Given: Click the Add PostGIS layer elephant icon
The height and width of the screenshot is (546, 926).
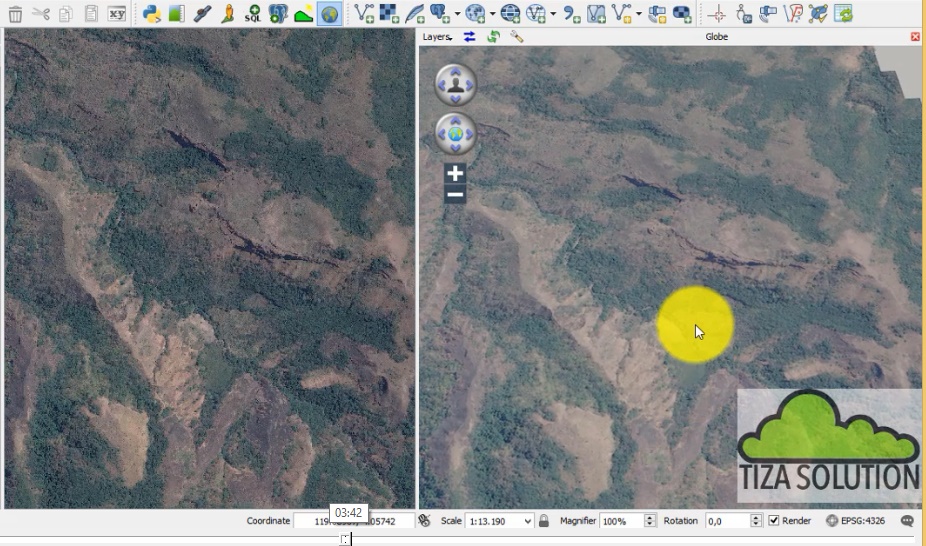Looking at the screenshot, I should 279,14.
